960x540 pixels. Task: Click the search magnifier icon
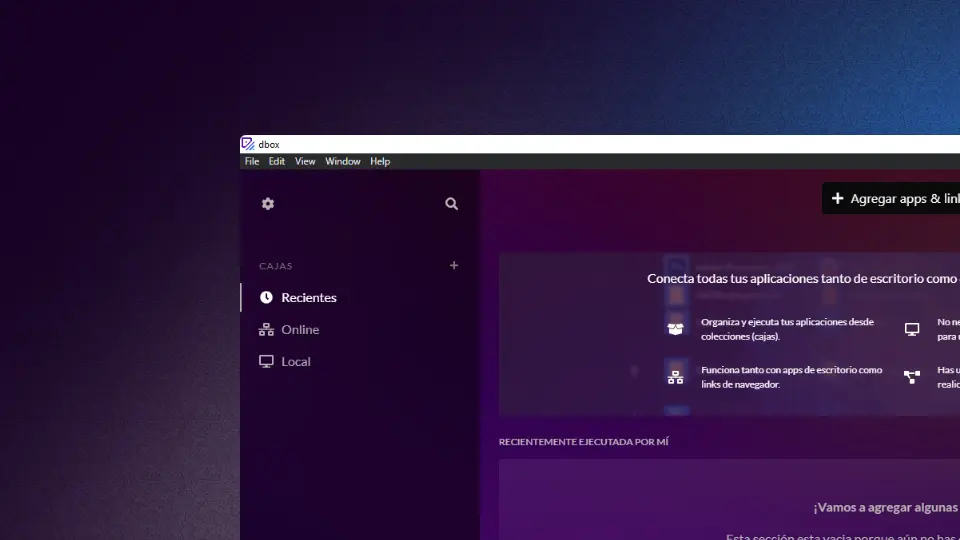coord(452,204)
